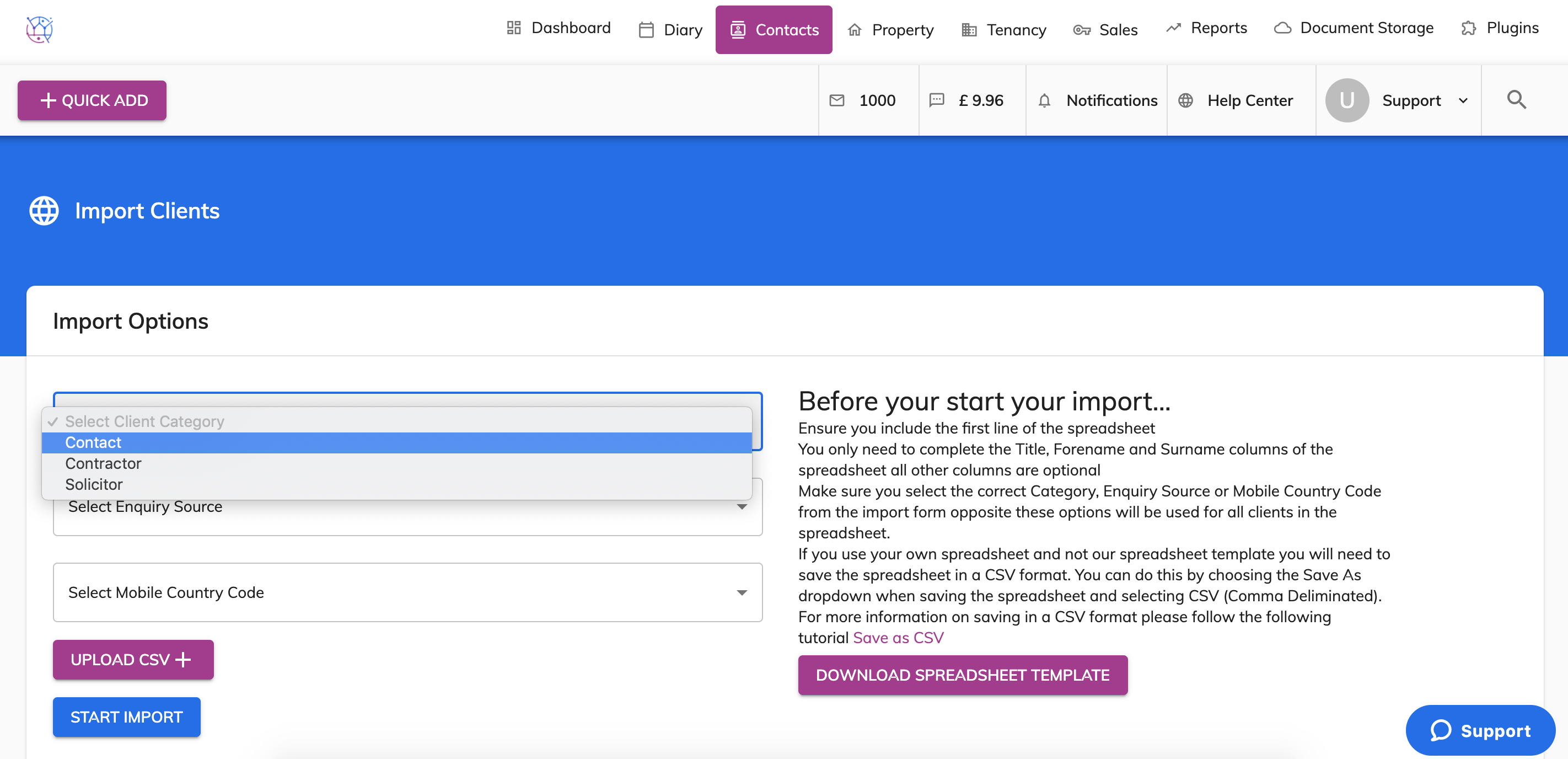Open the Save as CSV tutorial link

(898, 638)
